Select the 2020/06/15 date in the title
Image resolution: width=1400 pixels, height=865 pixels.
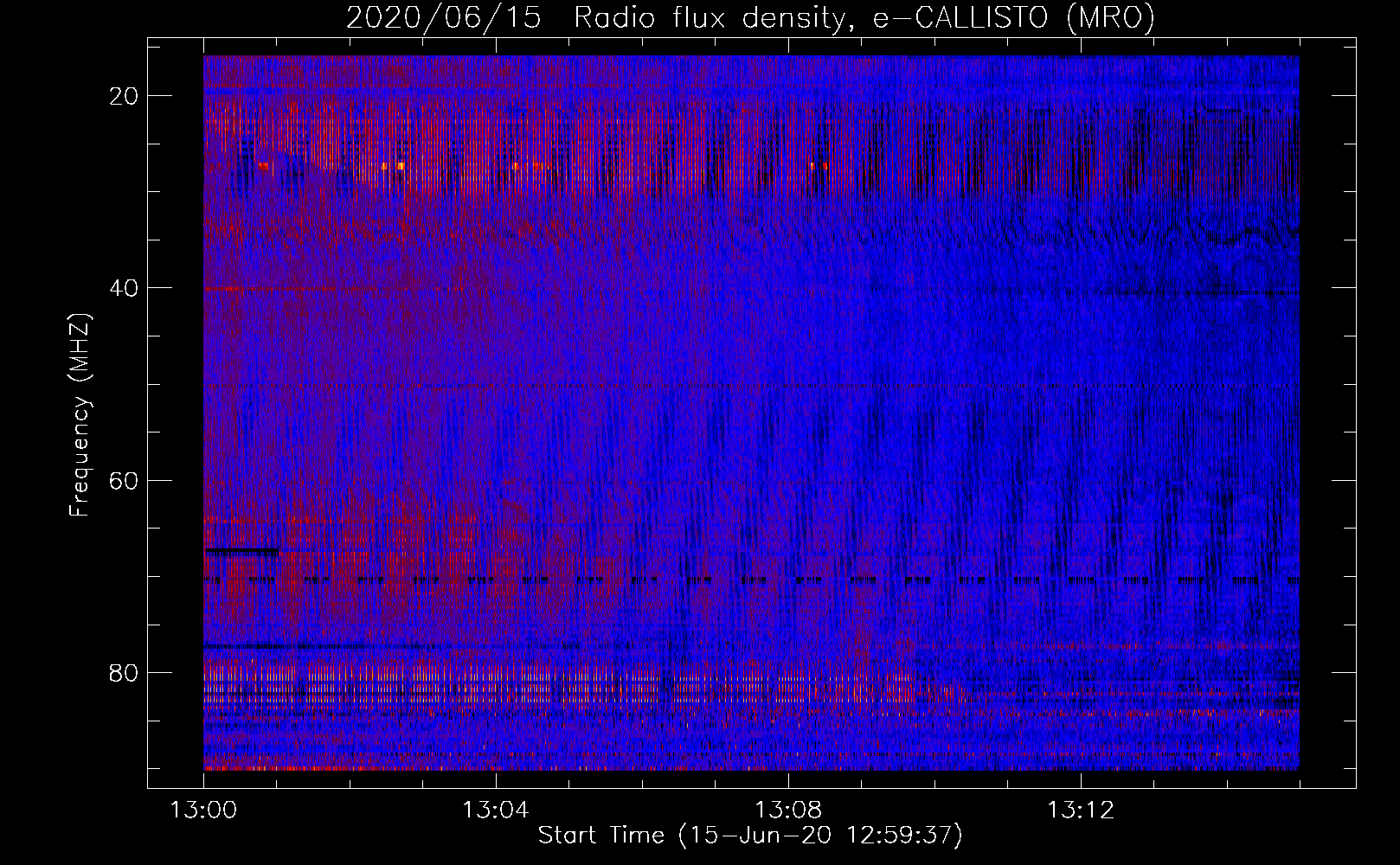coord(444,18)
